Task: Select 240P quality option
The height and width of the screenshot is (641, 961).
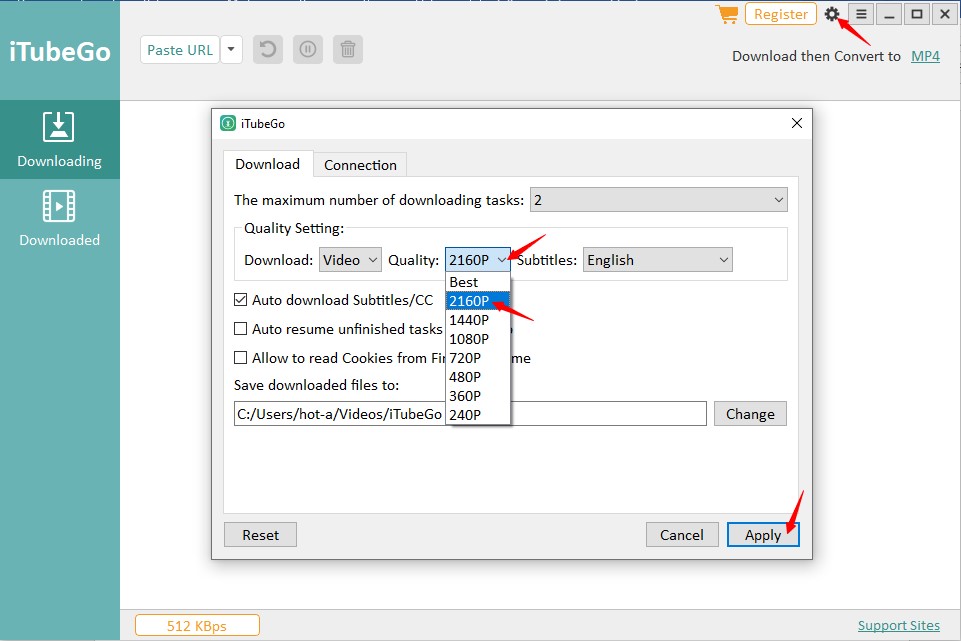Action: [477, 415]
